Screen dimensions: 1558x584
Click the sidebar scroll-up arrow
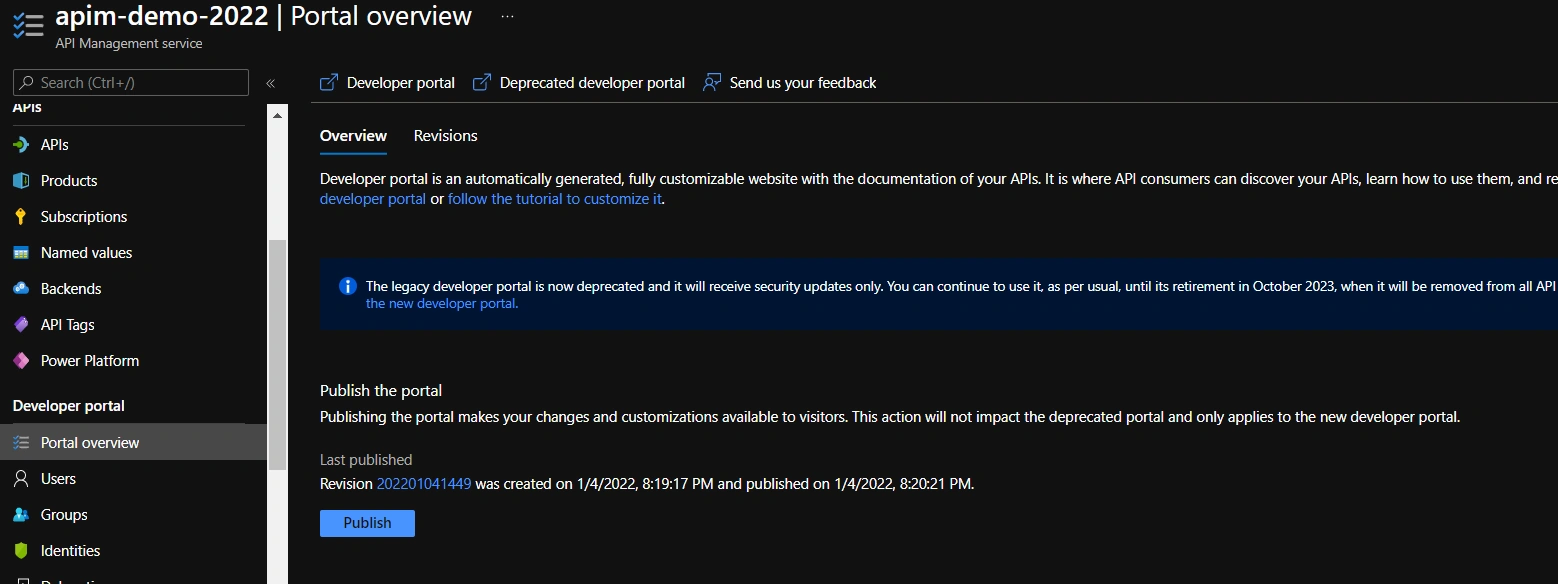coord(277,116)
